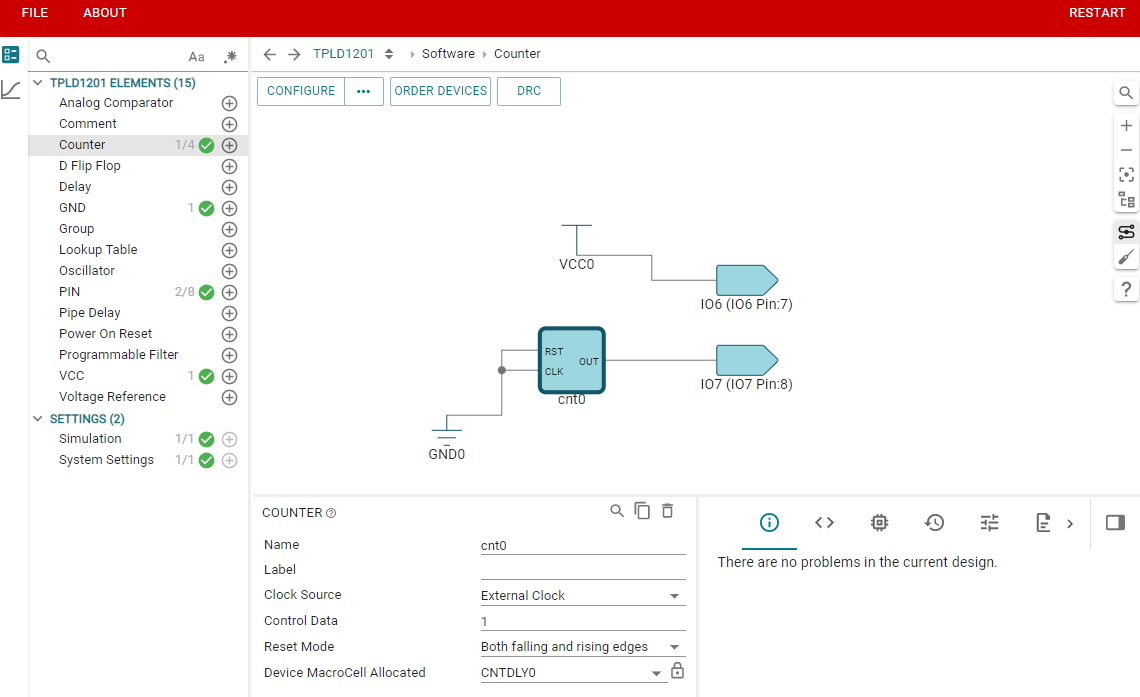Add a GND element with plus icon
Viewport: 1140px width, 697px height.
[229, 209]
